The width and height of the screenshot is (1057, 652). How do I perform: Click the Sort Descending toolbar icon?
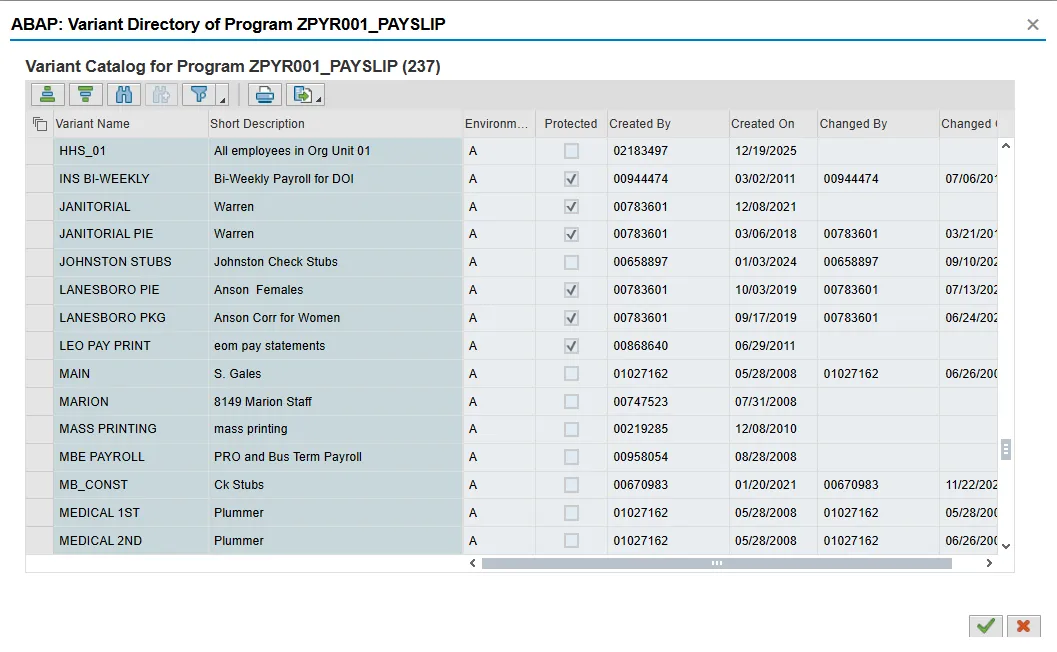pos(86,95)
